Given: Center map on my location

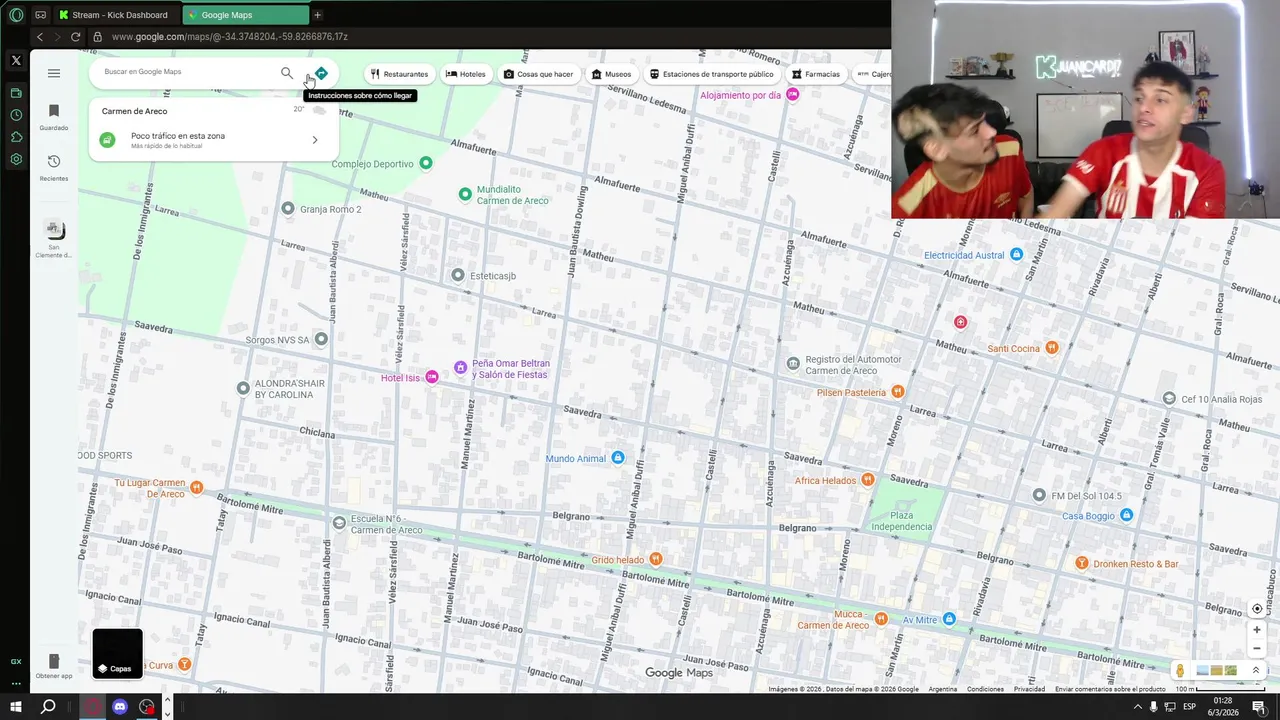Looking at the screenshot, I should coord(1257,609).
